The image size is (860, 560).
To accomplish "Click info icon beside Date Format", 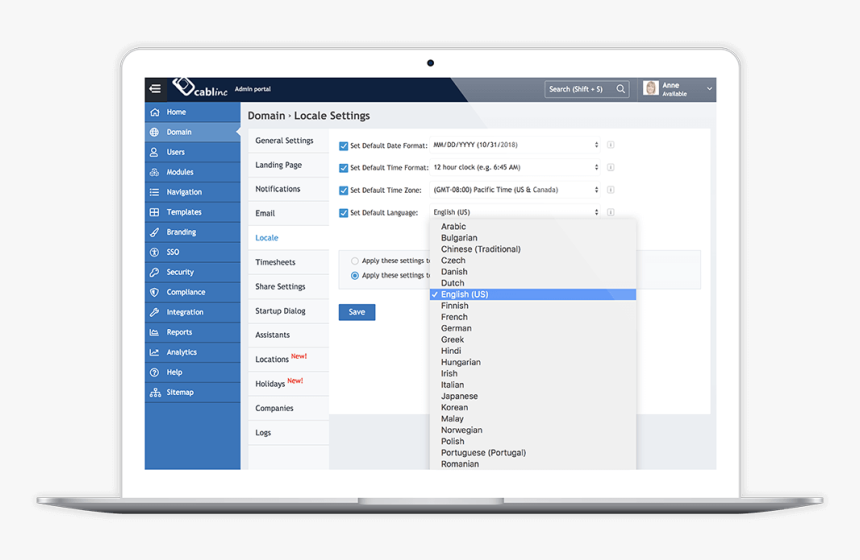I will pyautogui.click(x=610, y=145).
